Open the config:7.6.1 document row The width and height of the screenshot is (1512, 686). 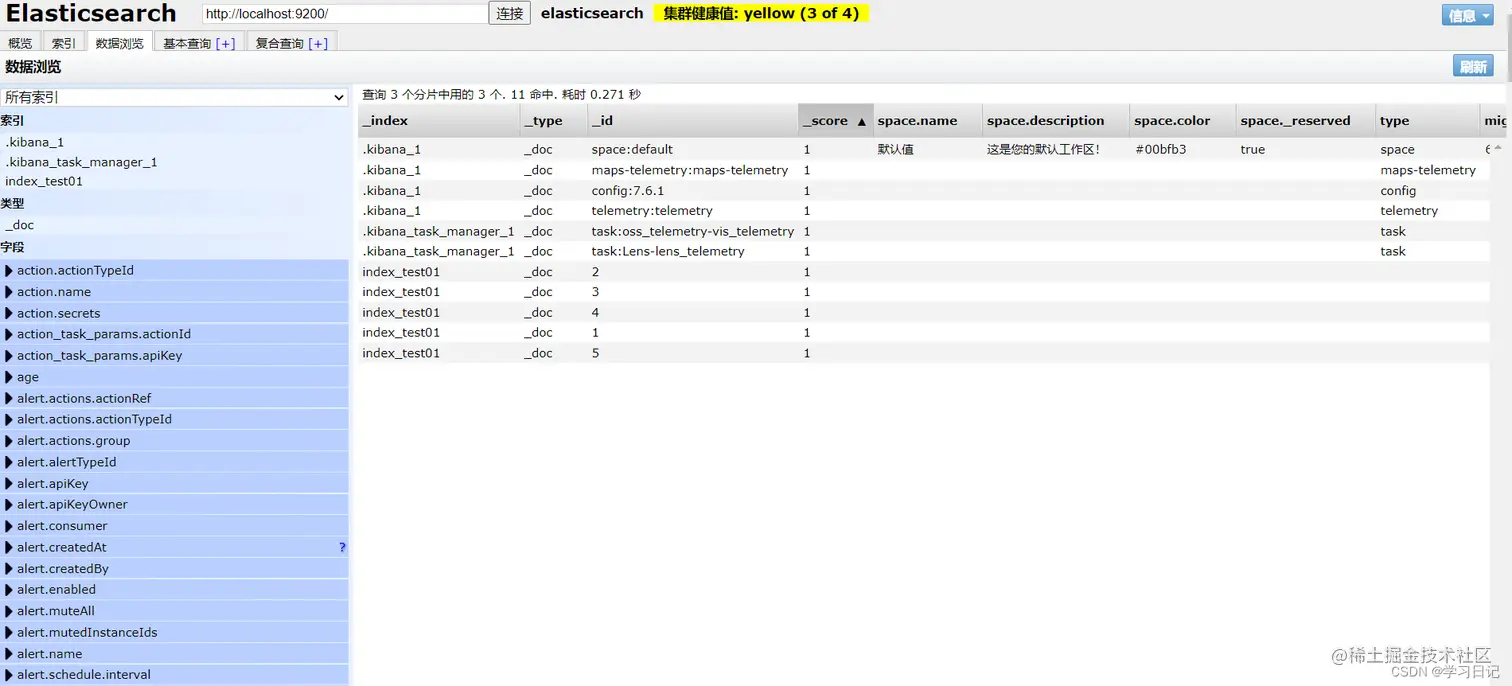(924, 190)
